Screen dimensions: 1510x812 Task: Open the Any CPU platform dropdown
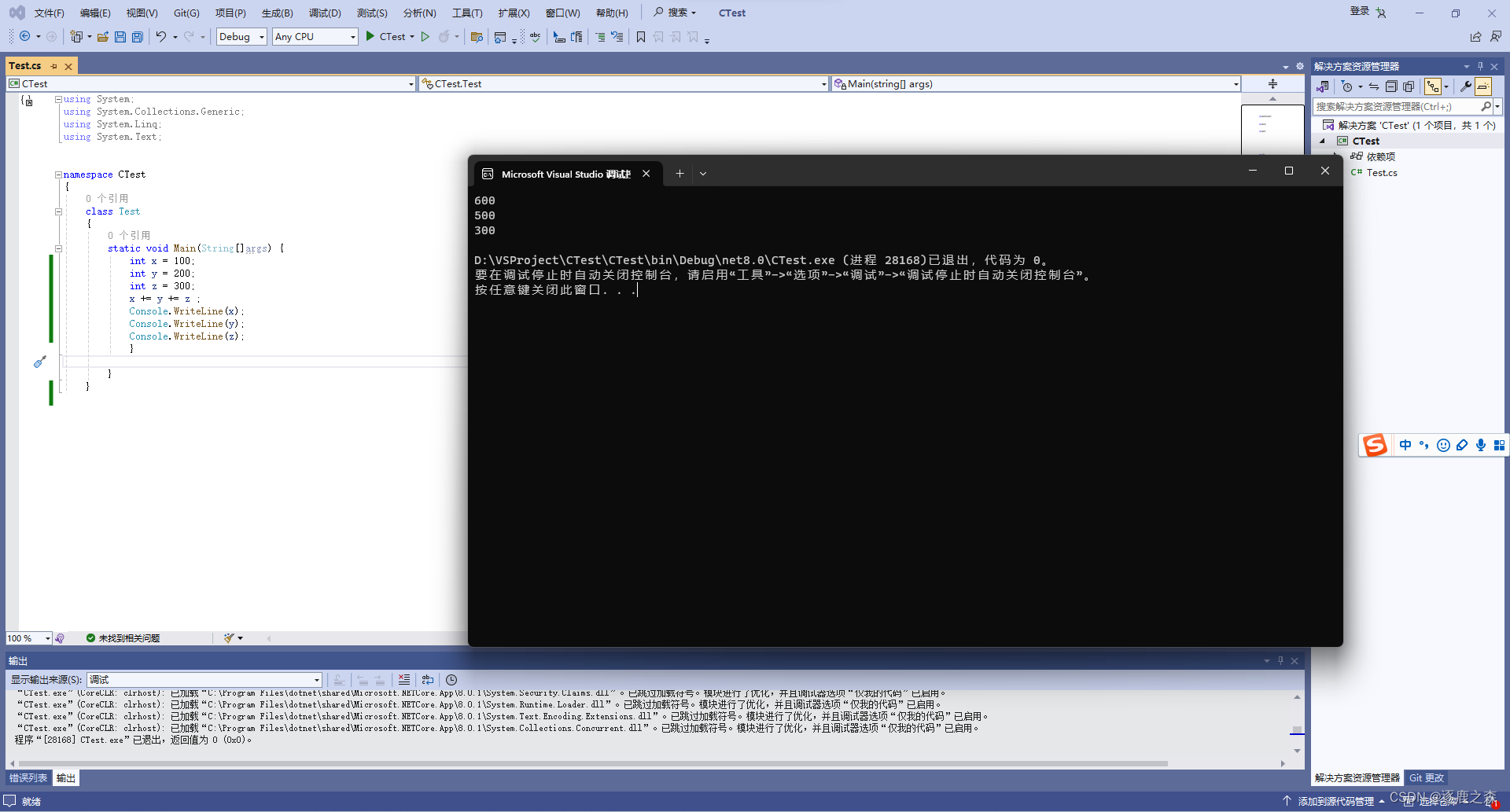point(315,37)
